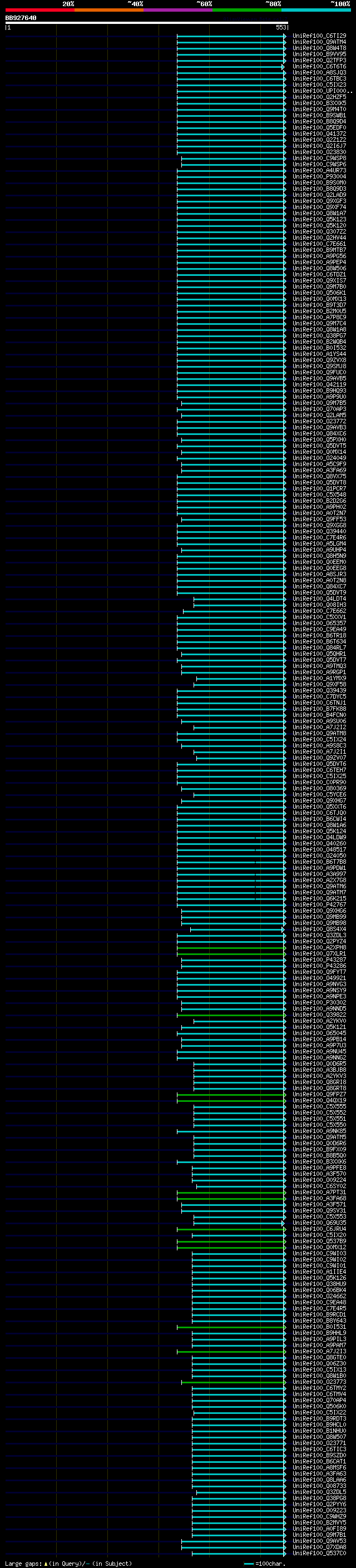
Task: Click the green alignment bar for UniRef100_Q4QX19
Action: [231, 1101]
